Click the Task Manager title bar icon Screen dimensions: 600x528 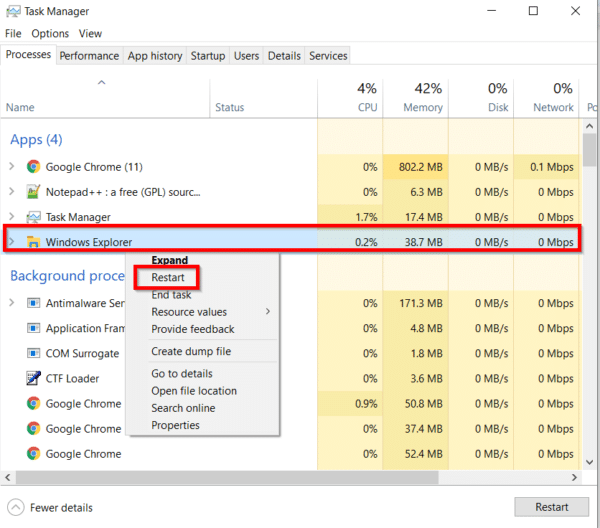pyautogui.click(x=13, y=11)
